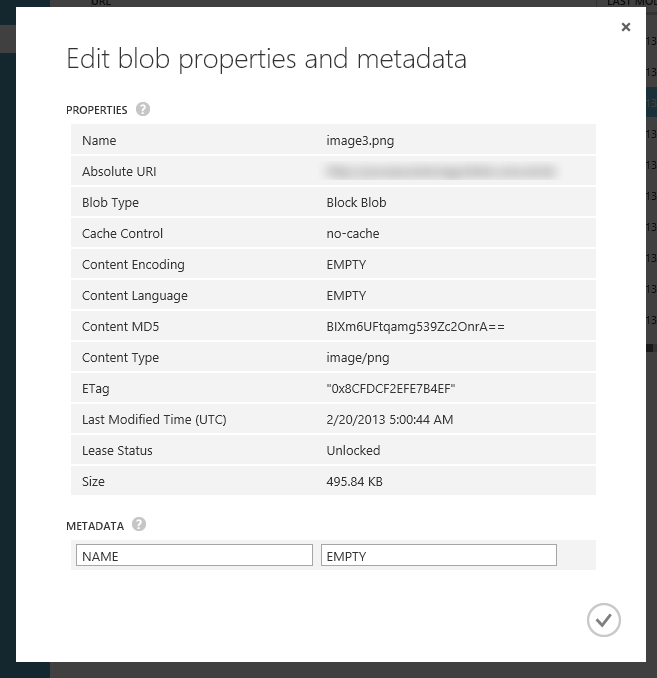Click the Cache Control value no-cache
Image resolution: width=657 pixels, height=678 pixels.
(x=353, y=234)
